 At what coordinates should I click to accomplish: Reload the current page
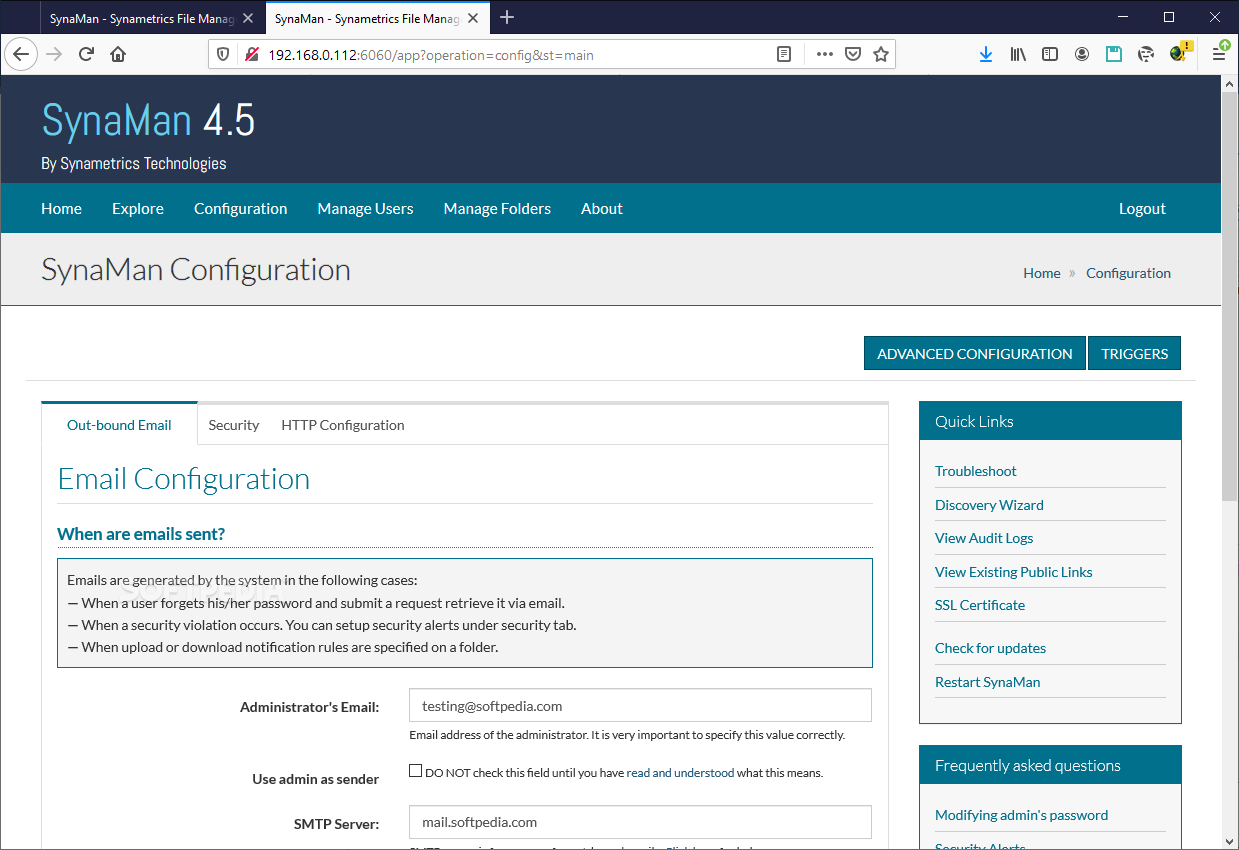[86, 54]
